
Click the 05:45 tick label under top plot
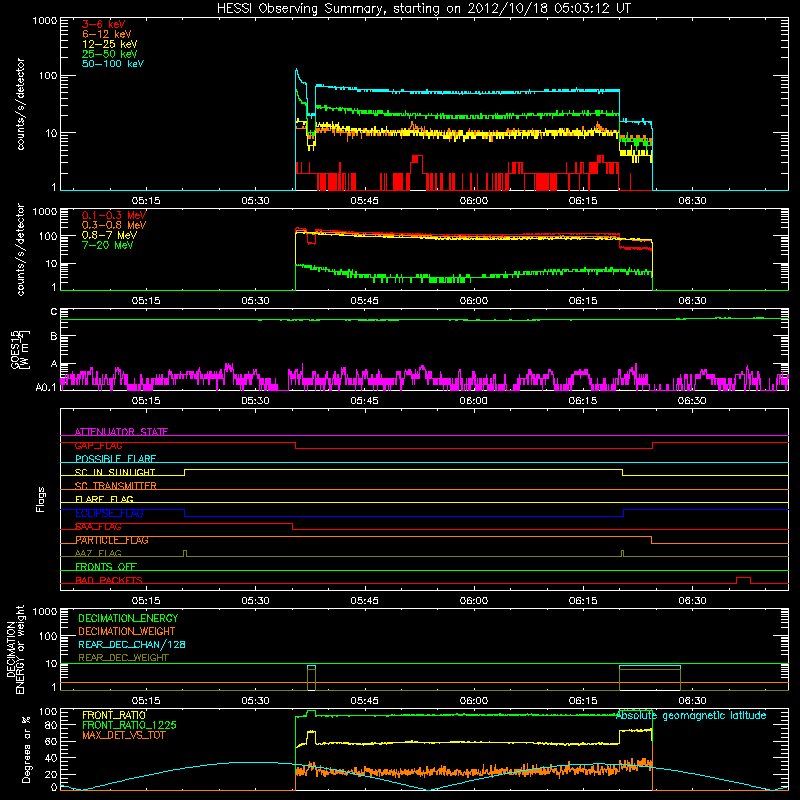364,201
